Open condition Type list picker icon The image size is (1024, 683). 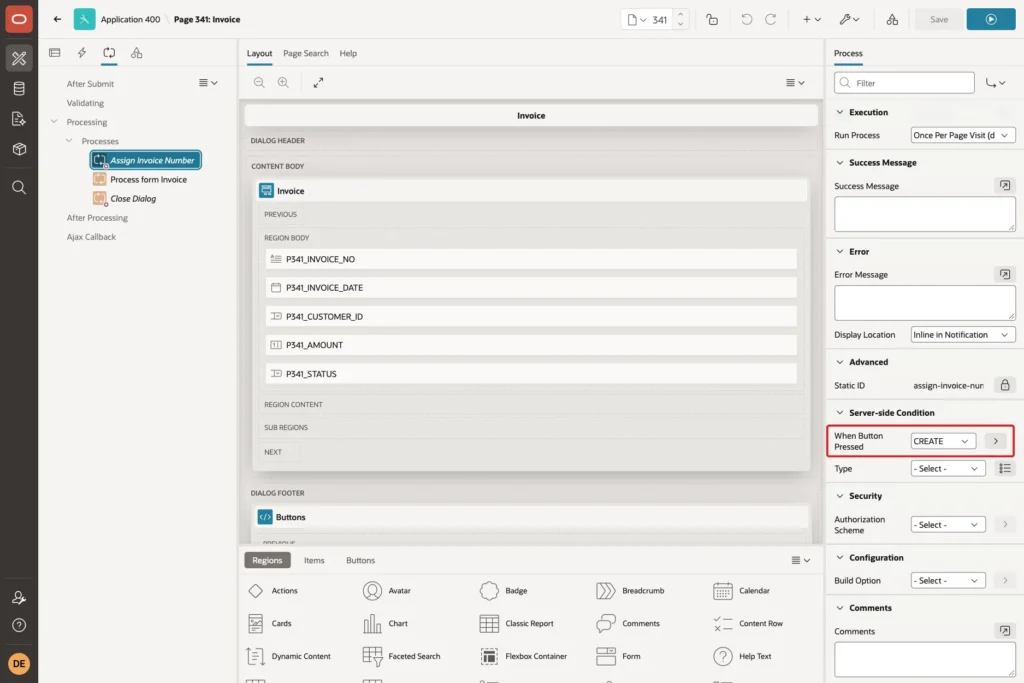[1005, 469]
